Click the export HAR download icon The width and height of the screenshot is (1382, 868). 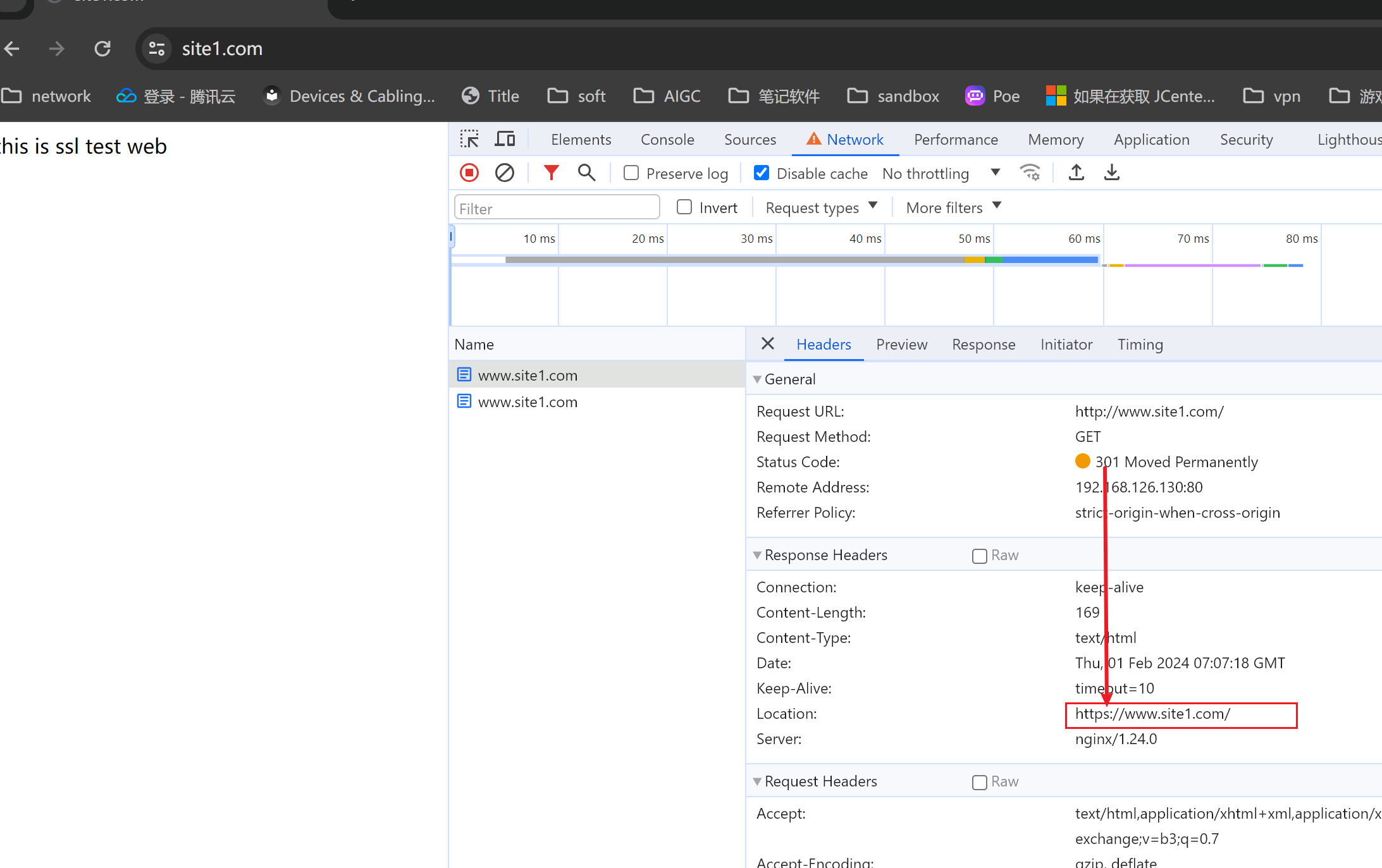1111,173
